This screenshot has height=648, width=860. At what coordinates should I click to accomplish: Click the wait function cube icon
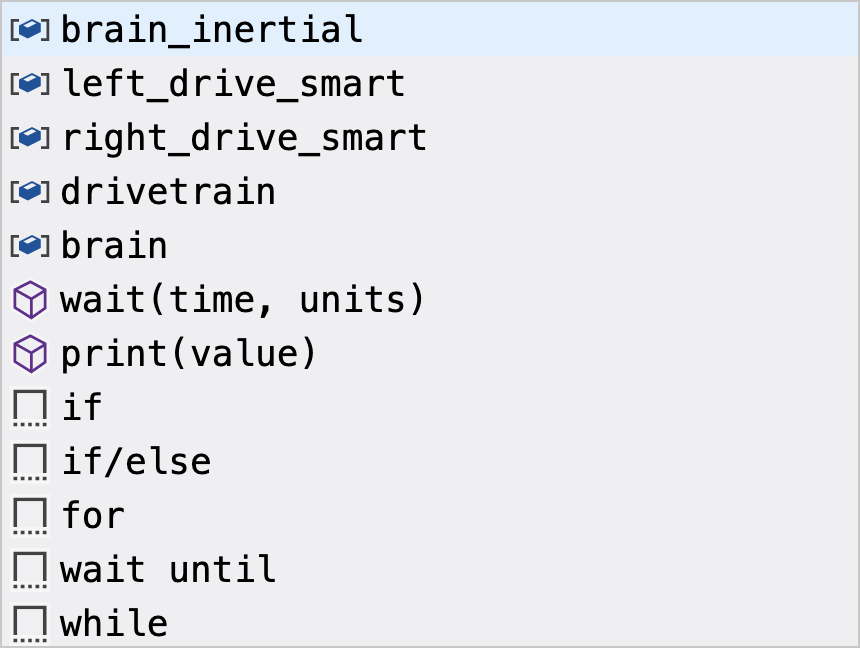pyautogui.click(x=29, y=299)
